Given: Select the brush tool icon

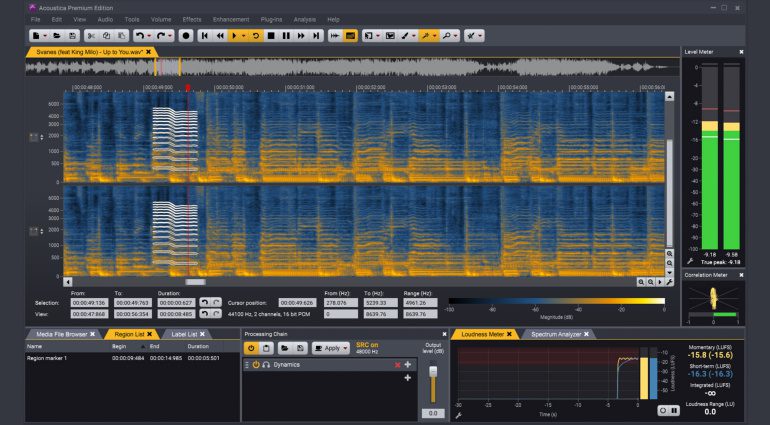Looking at the screenshot, I should click(405, 36).
